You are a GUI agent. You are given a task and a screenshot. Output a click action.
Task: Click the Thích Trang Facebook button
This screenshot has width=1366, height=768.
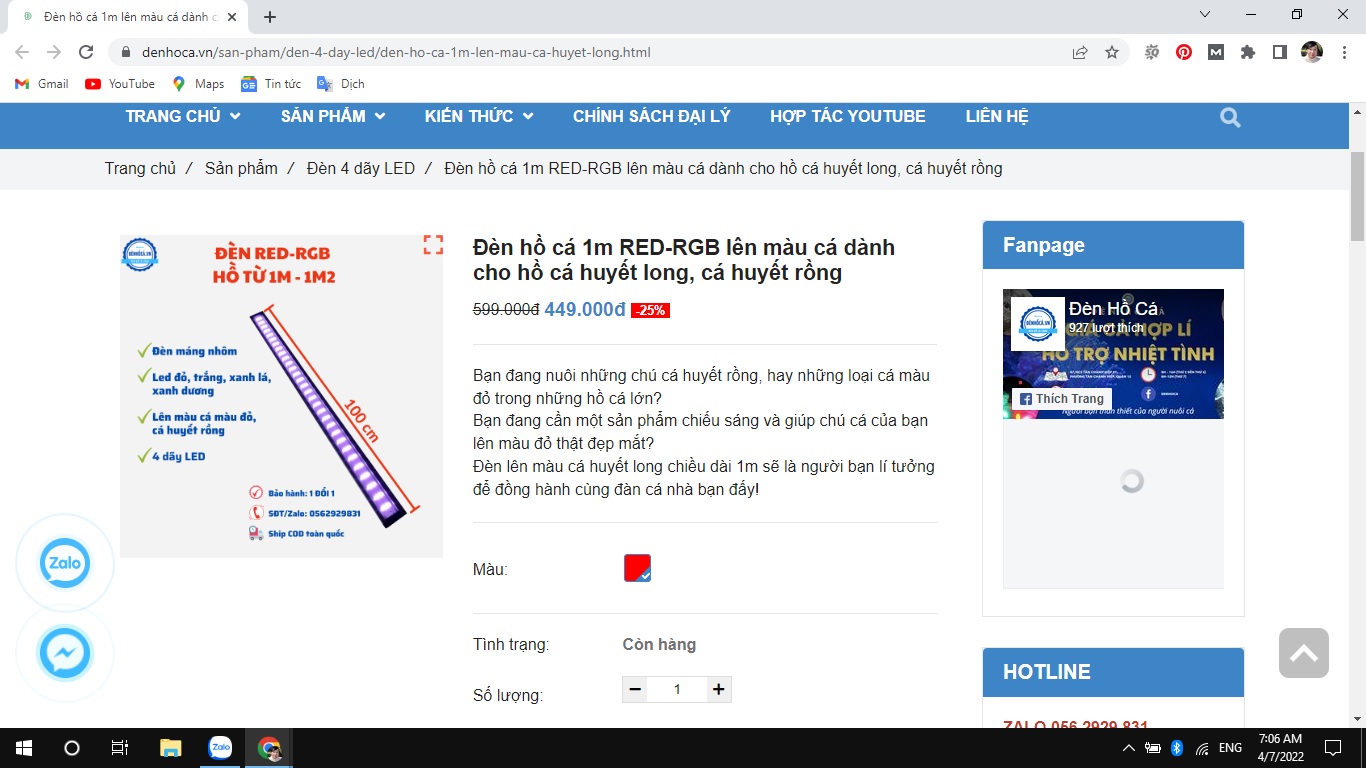1061,398
